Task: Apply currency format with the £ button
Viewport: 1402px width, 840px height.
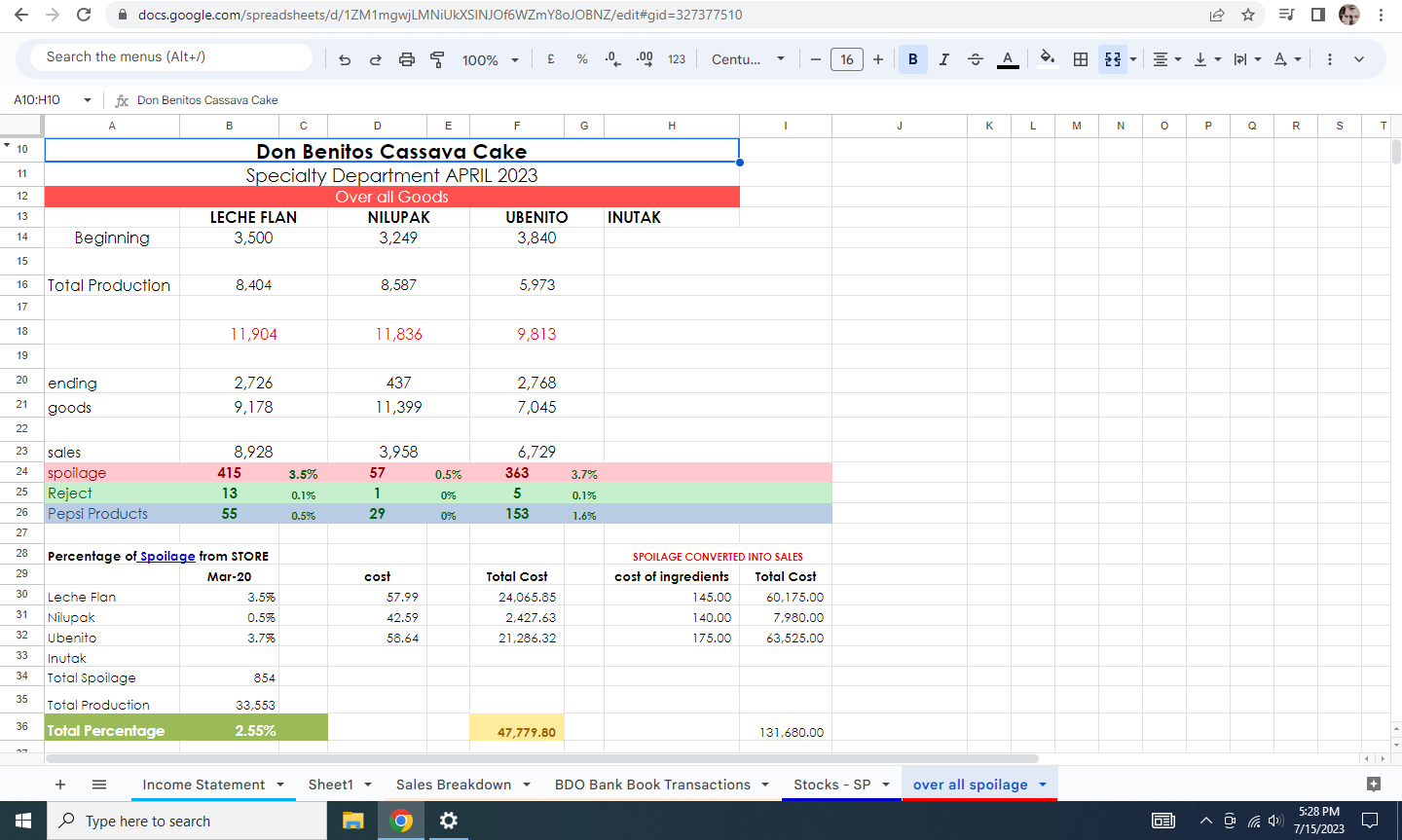Action: click(551, 59)
